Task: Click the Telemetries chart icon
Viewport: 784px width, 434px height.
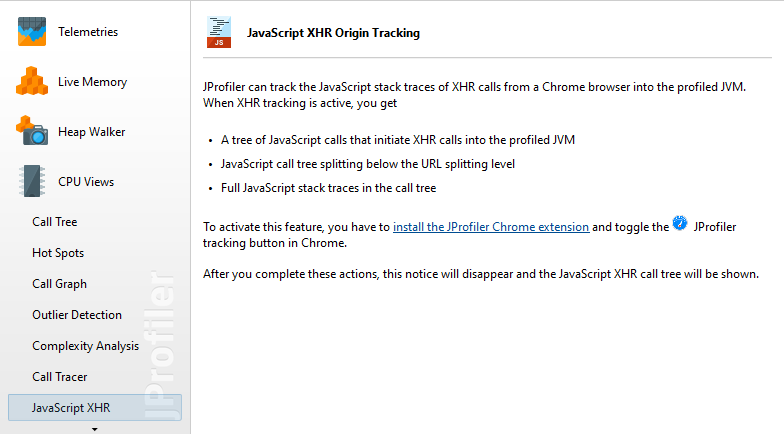Action: click(x=32, y=32)
